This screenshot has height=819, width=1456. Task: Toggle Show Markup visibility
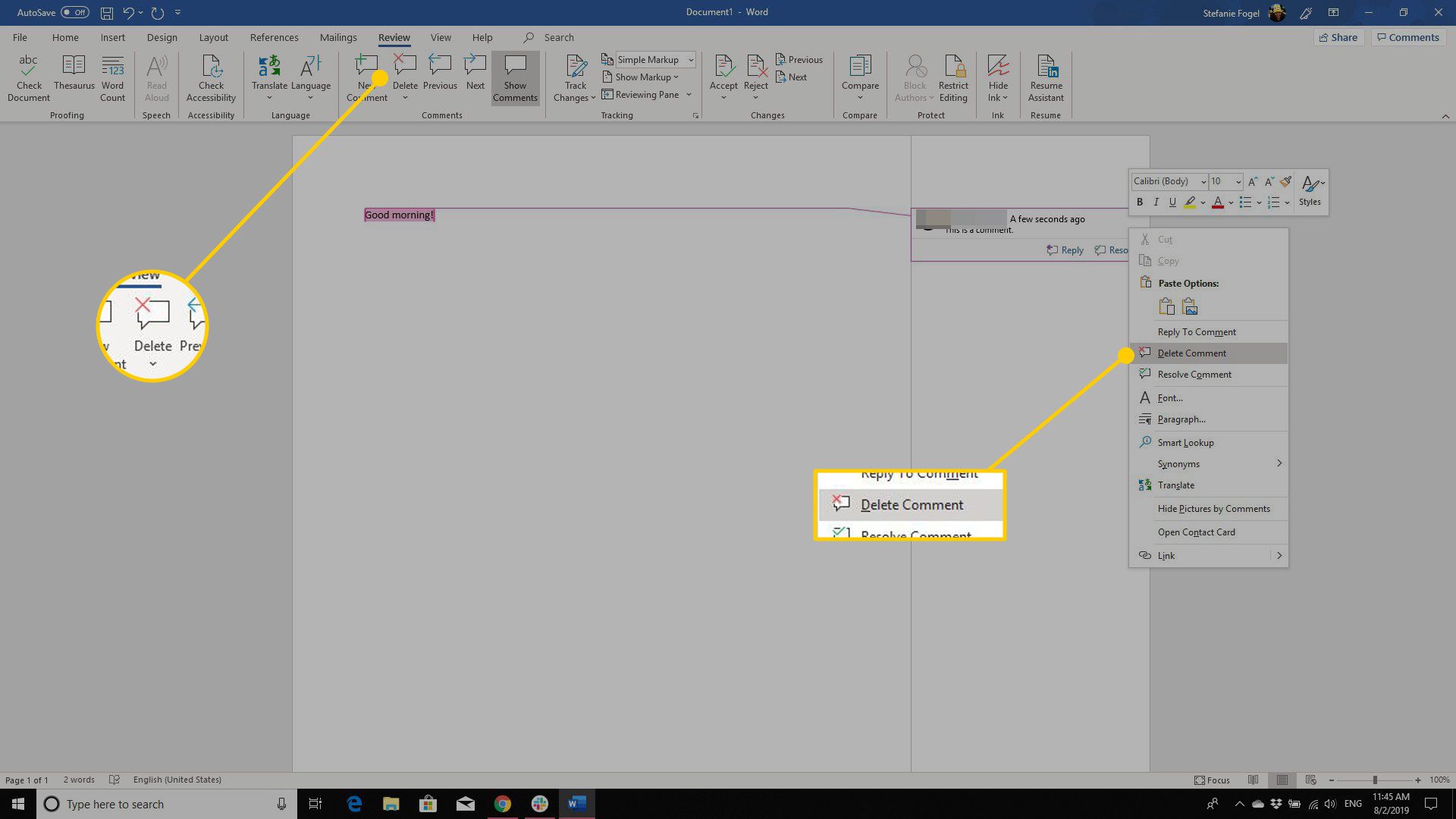tap(641, 77)
